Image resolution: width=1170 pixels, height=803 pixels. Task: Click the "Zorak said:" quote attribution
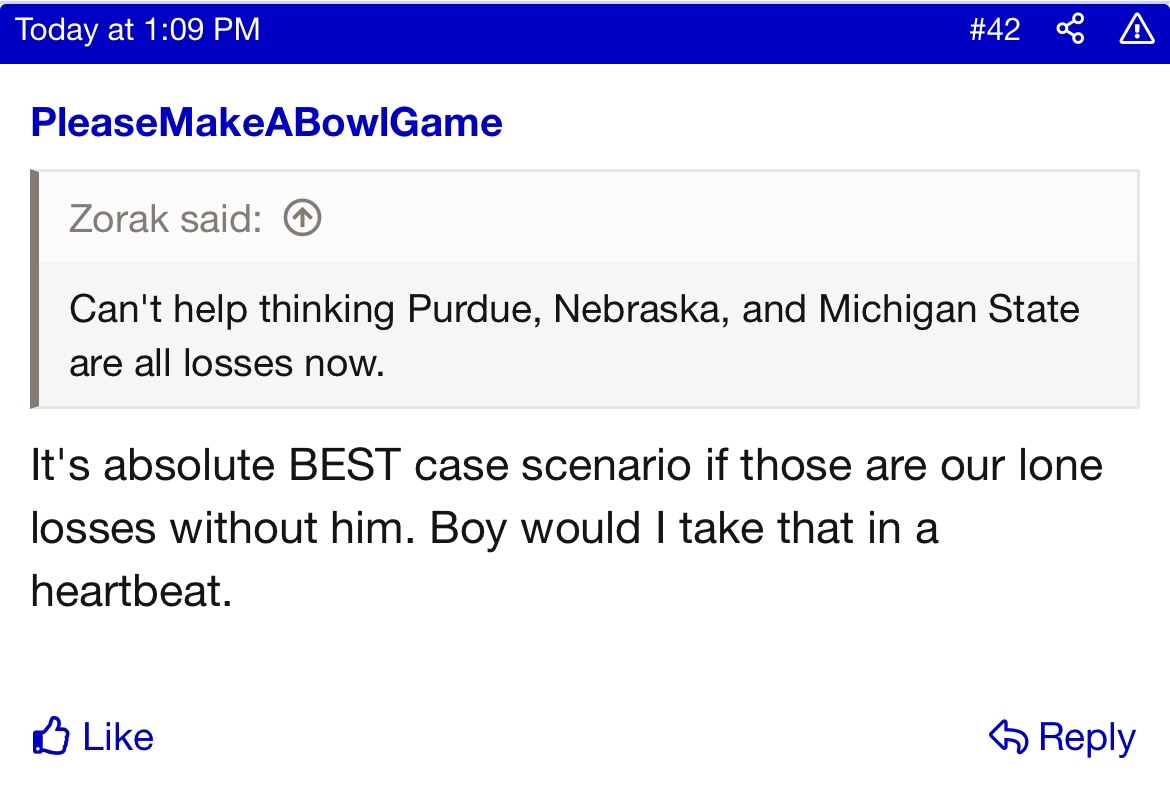pos(165,218)
